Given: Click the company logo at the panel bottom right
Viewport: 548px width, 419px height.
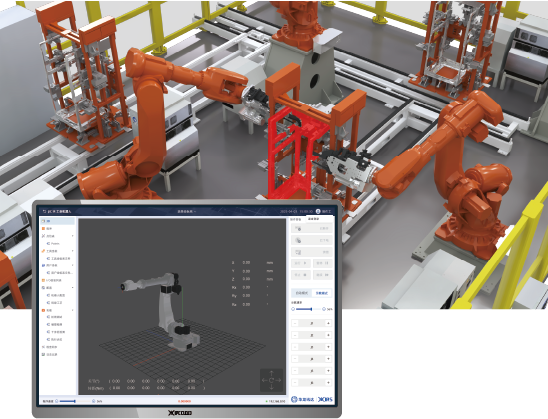Looking at the screenshot, I should pos(312,399).
